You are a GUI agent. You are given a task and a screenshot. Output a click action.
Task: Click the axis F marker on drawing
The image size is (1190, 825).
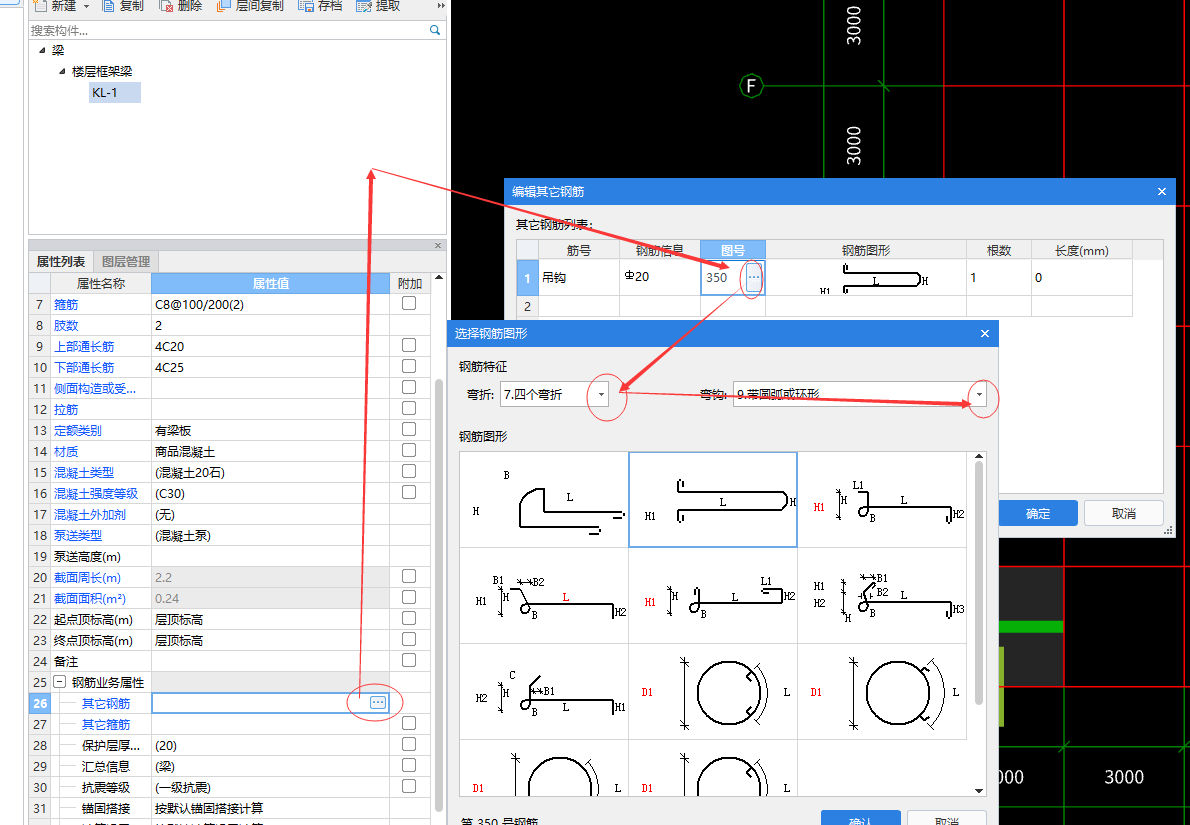[751, 86]
